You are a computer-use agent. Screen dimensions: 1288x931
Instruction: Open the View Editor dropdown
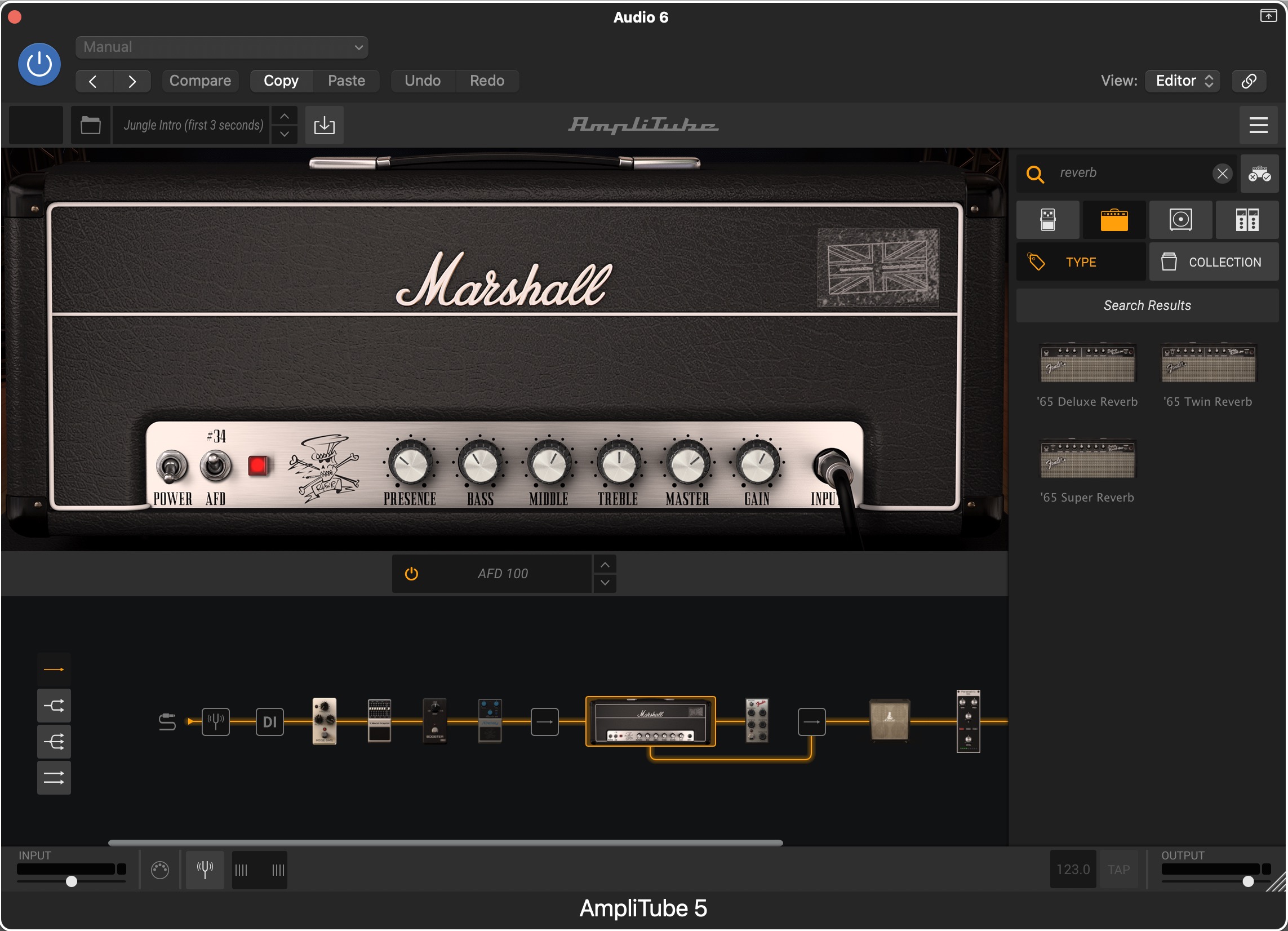[1182, 81]
